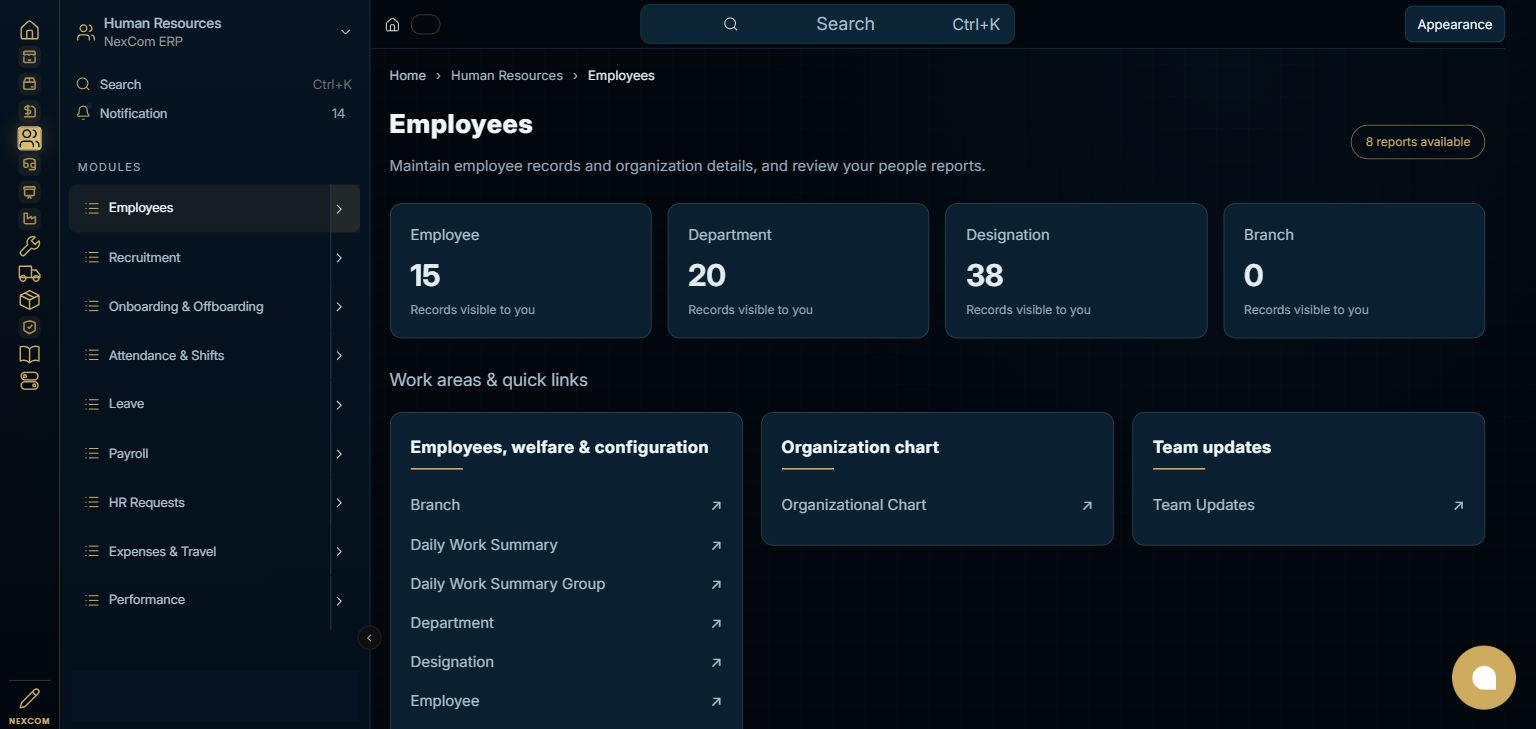
Task: Click the arrow icon beside Team Updates
Action: pyautogui.click(x=1458, y=506)
